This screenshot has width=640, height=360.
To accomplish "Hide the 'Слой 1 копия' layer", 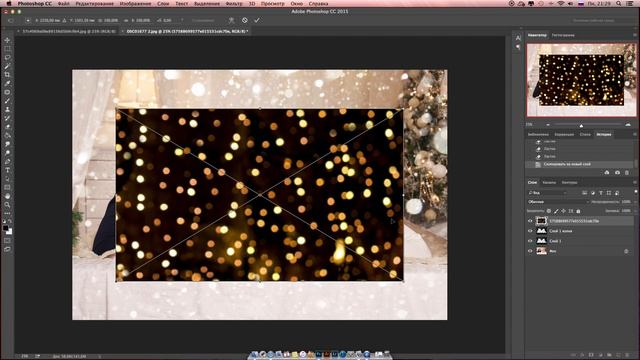I will pos(530,231).
